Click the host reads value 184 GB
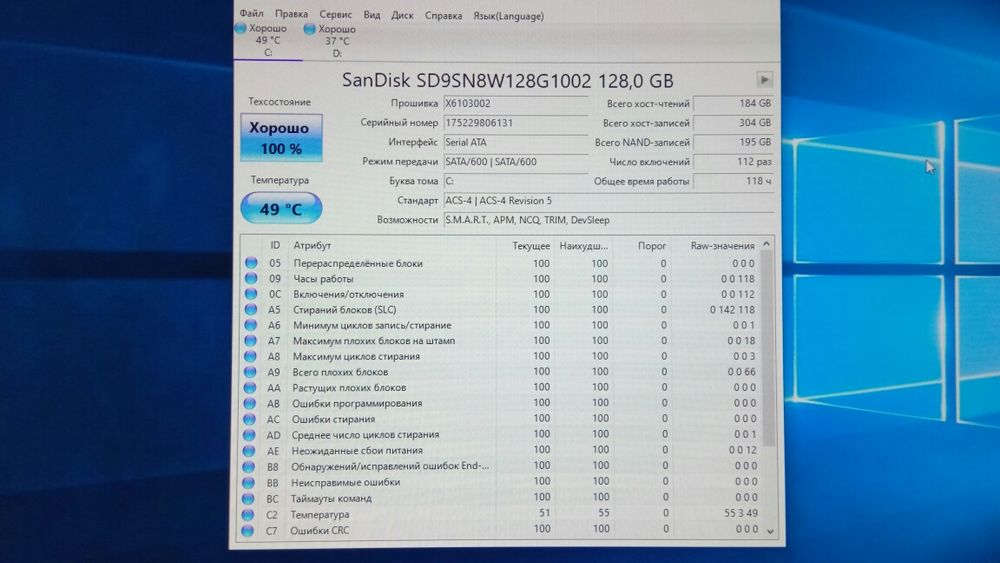The height and width of the screenshot is (563, 1000). coord(733,103)
